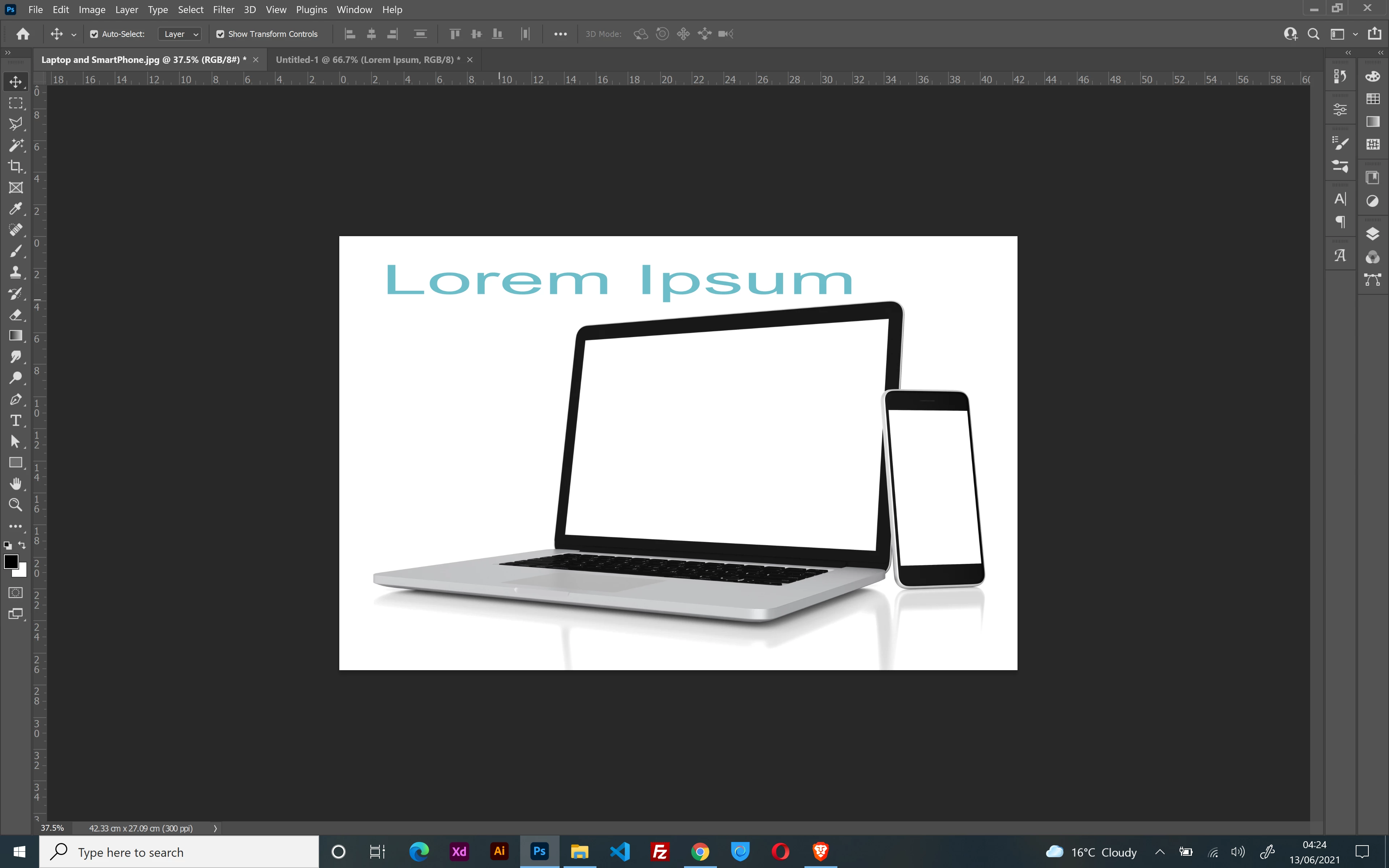Open the Character panel icon
Viewport: 1389px width, 868px height.
tap(1340, 199)
